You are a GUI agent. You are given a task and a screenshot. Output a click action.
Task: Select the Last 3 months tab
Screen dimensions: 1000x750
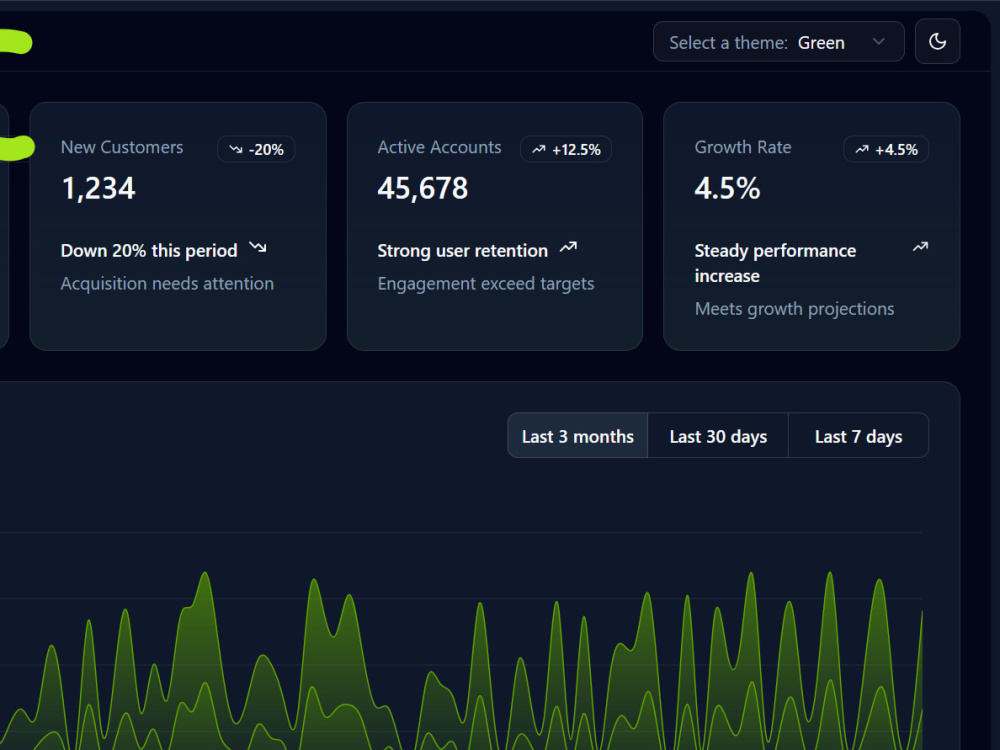577,436
